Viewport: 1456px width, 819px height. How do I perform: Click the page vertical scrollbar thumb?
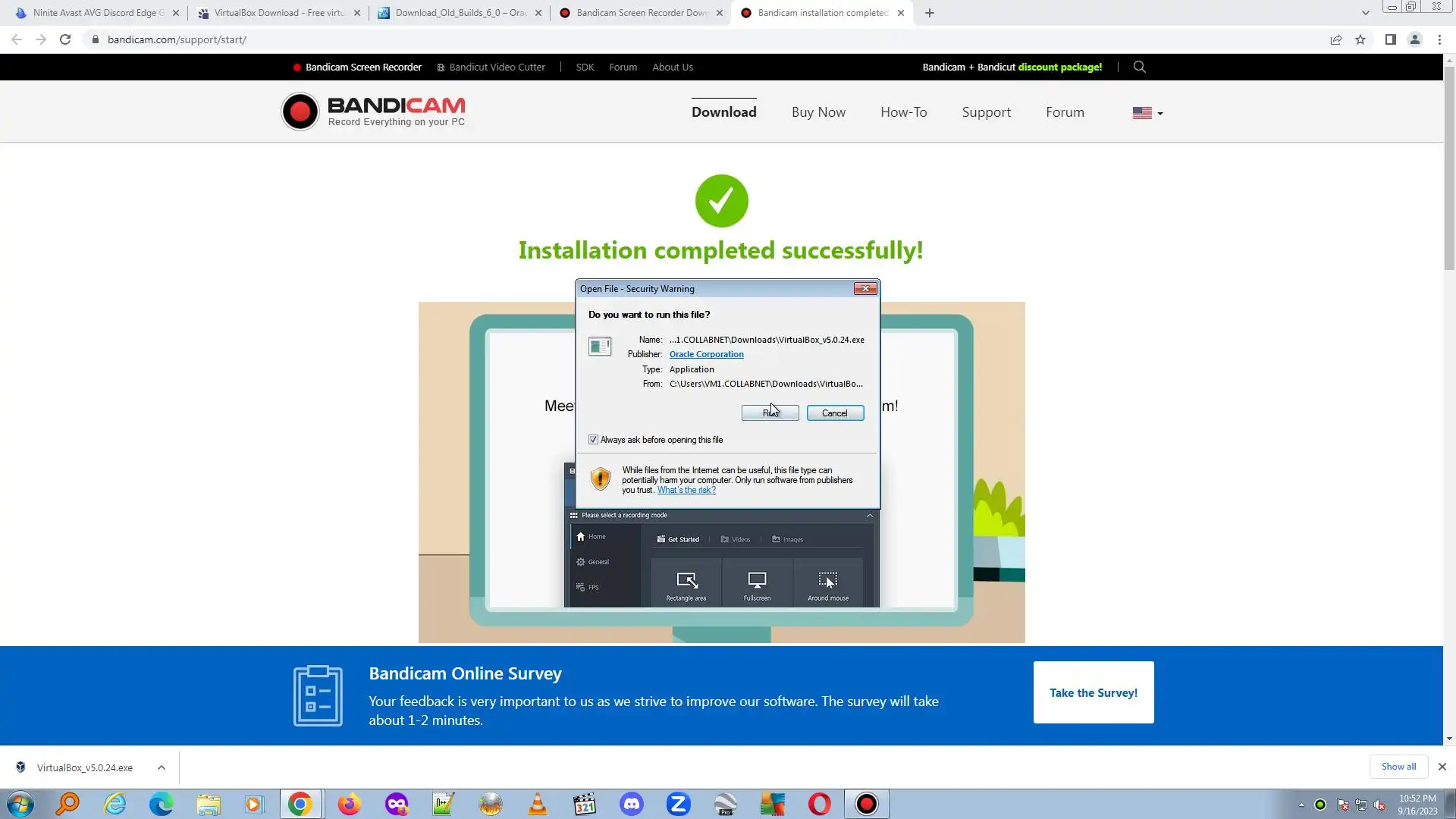[x=1449, y=167]
